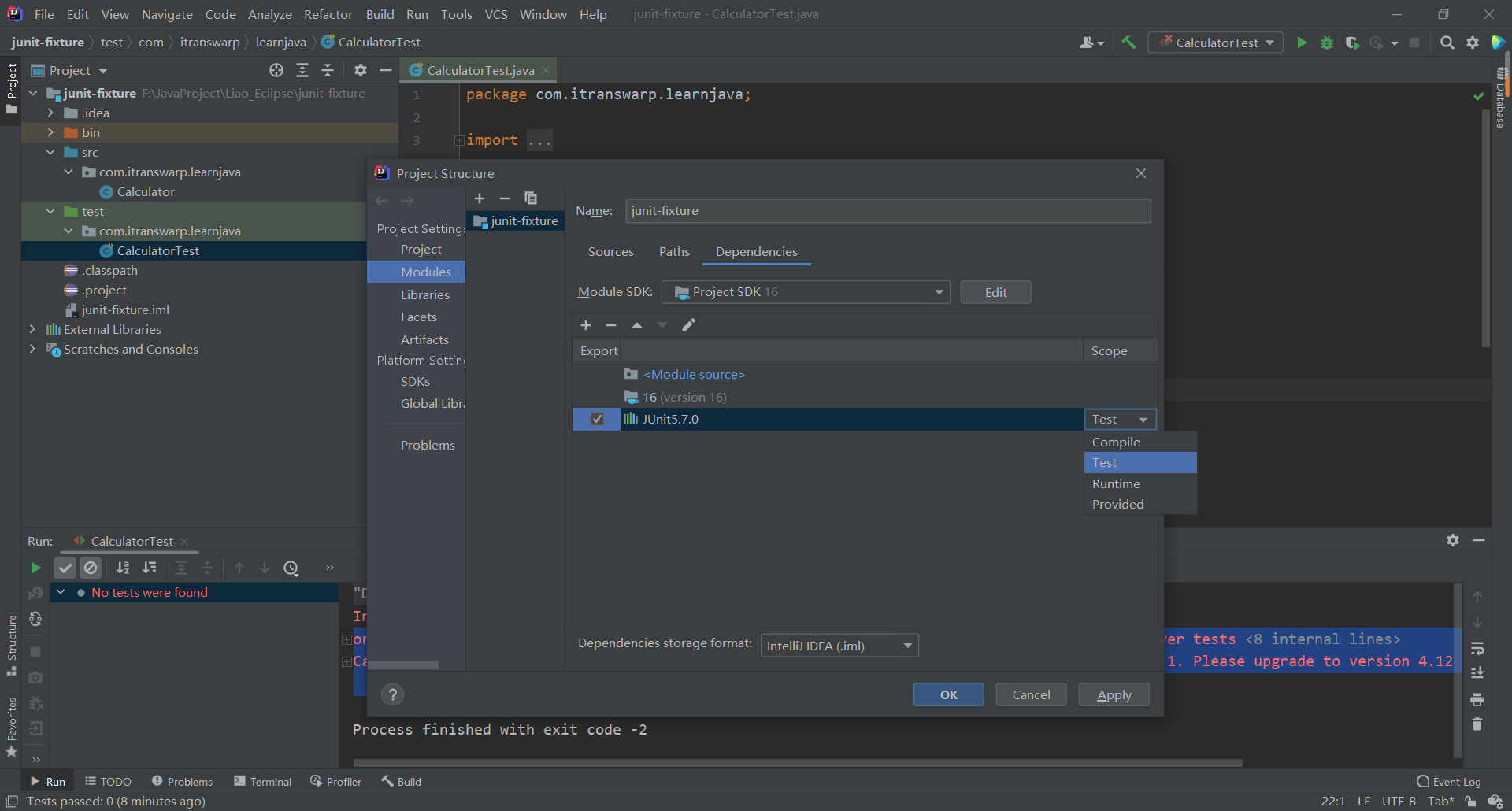Click the Debug bug icon in the top toolbar

coord(1327,43)
